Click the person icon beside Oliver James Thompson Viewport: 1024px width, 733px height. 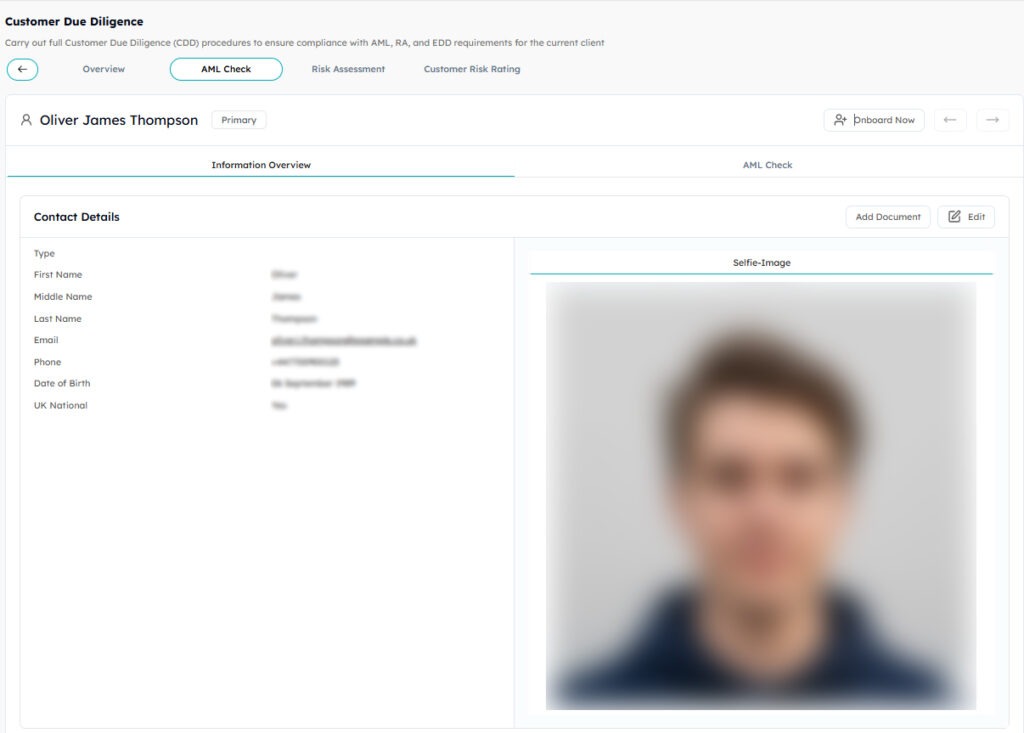(26, 120)
